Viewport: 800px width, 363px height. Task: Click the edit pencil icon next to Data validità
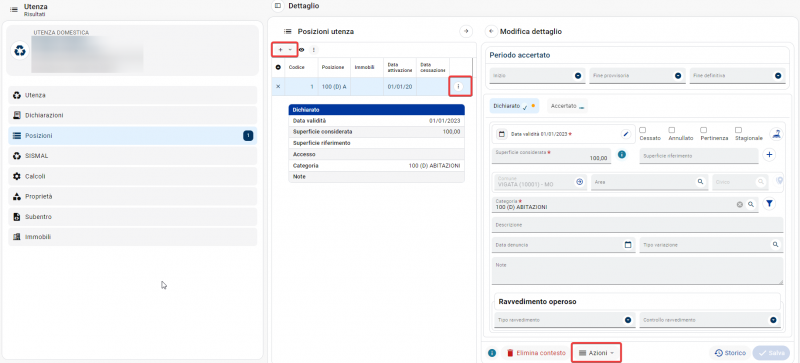(626, 134)
